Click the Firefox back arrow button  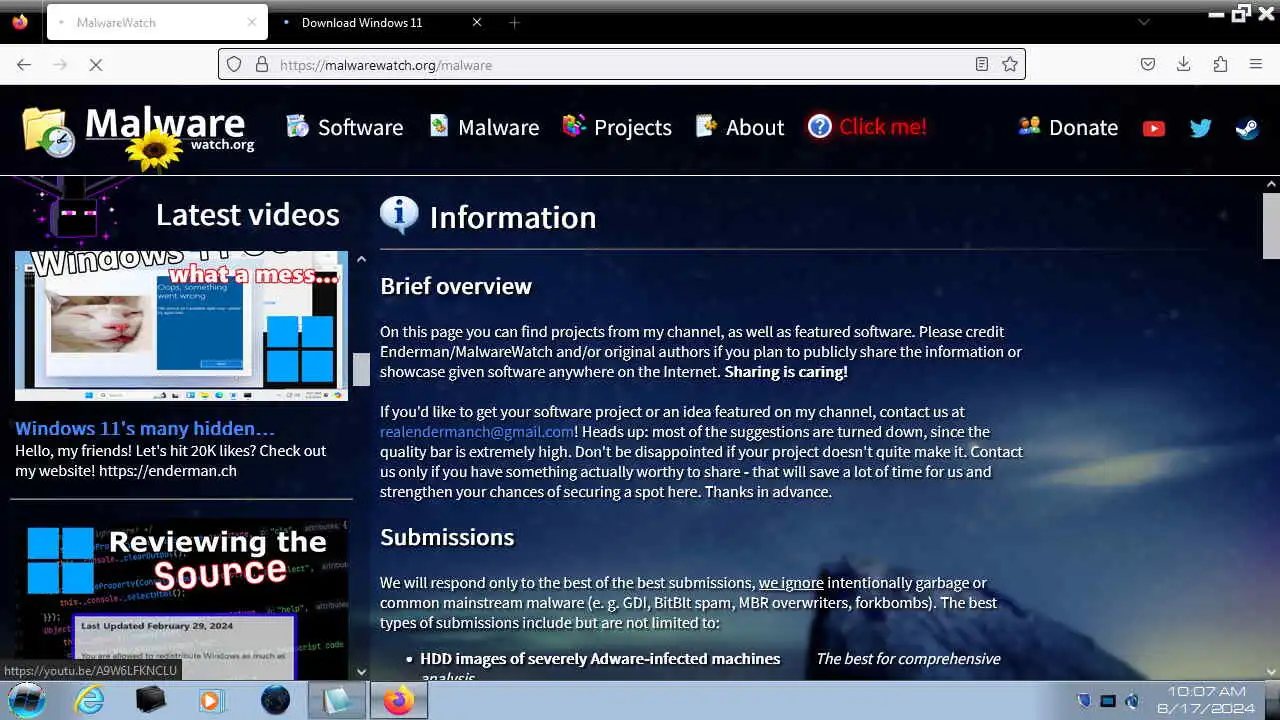pyautogui.click(x=24, y=64)
